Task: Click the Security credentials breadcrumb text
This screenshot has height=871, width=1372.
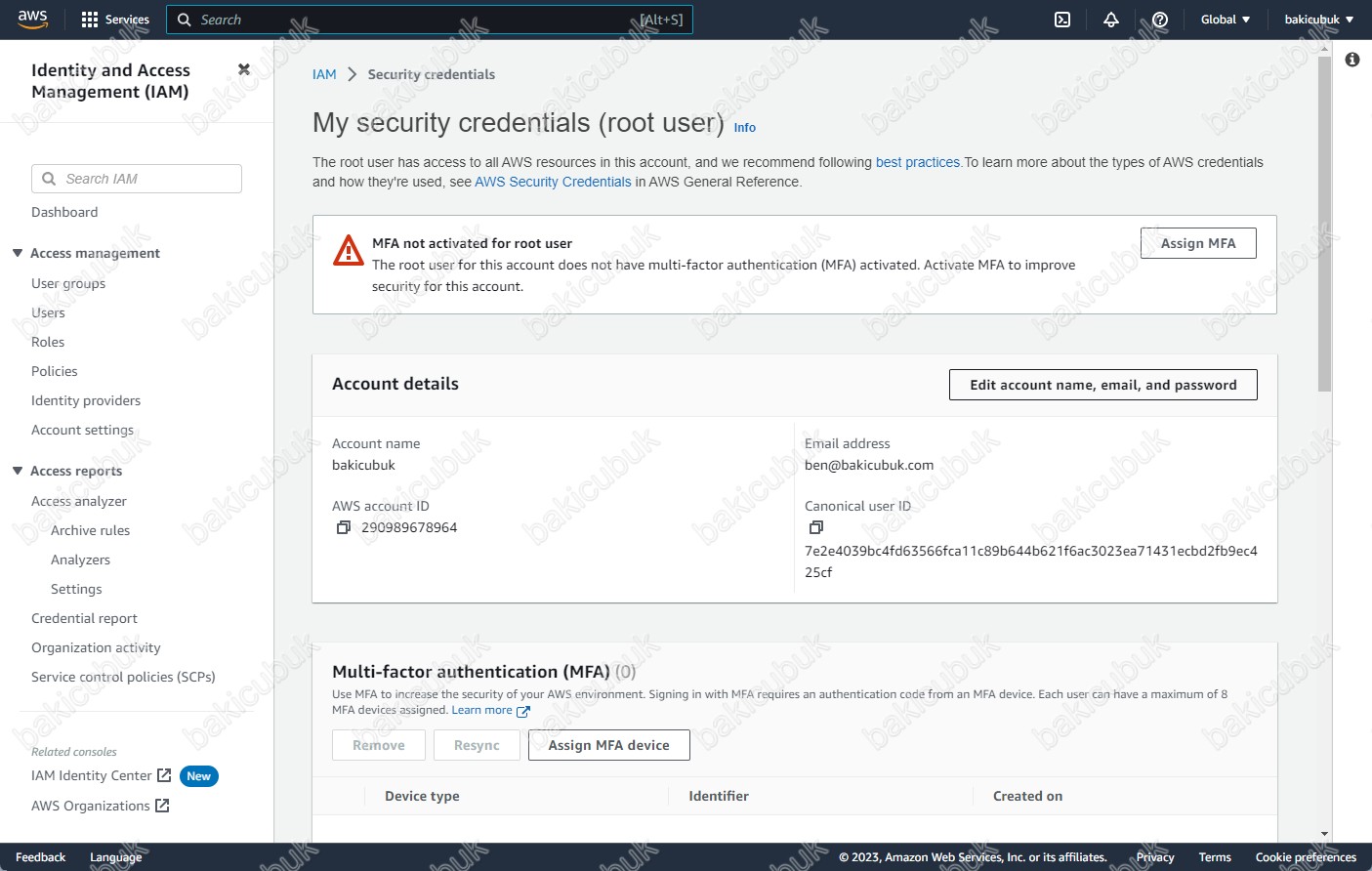Action: pos(432,74)
